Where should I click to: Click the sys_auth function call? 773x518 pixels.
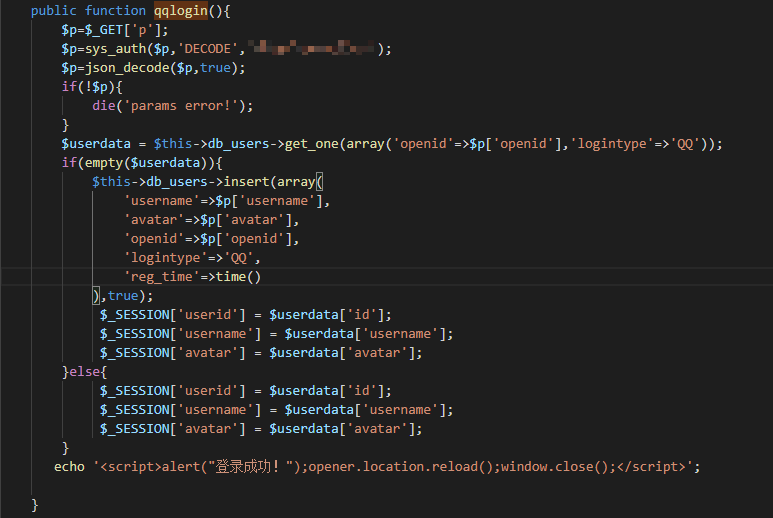point(115,49)
